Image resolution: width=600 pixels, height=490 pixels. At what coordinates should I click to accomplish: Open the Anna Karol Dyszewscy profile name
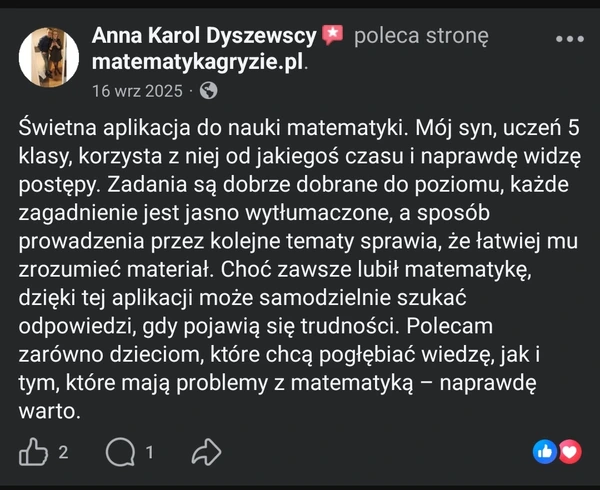click(204, 36)
